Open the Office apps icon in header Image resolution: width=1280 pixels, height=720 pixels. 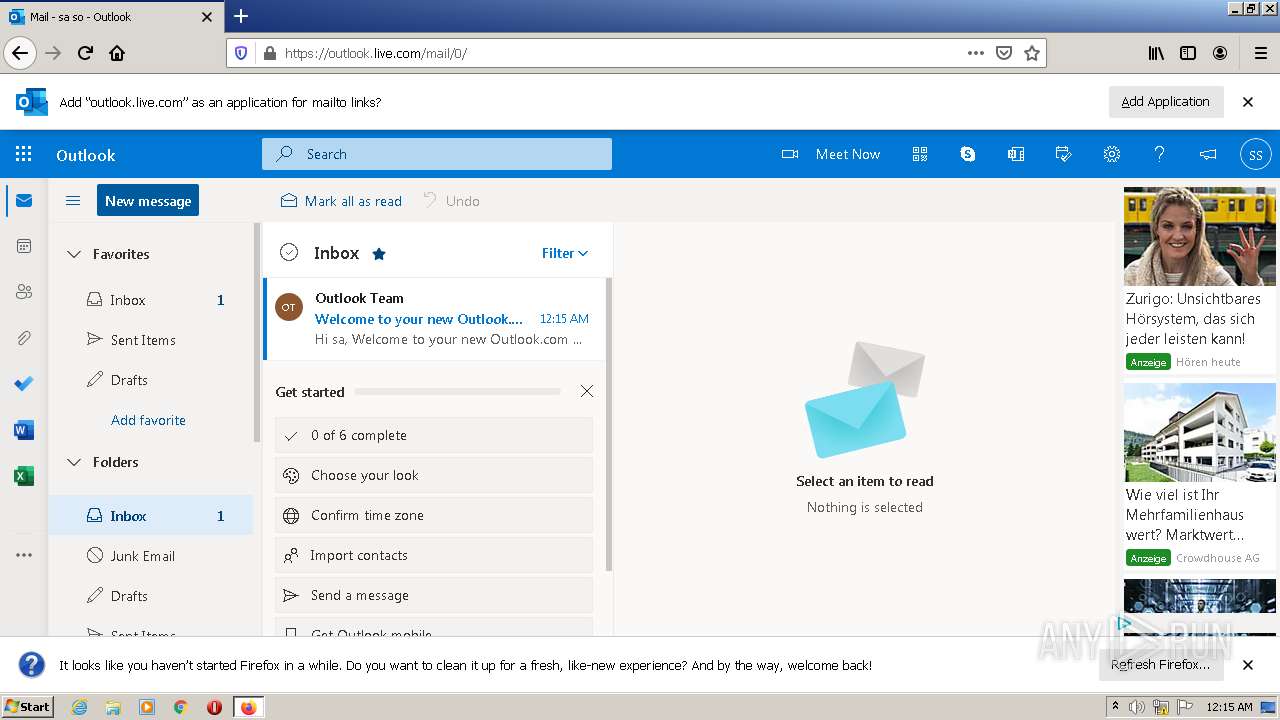click(x=1016, y=154)
